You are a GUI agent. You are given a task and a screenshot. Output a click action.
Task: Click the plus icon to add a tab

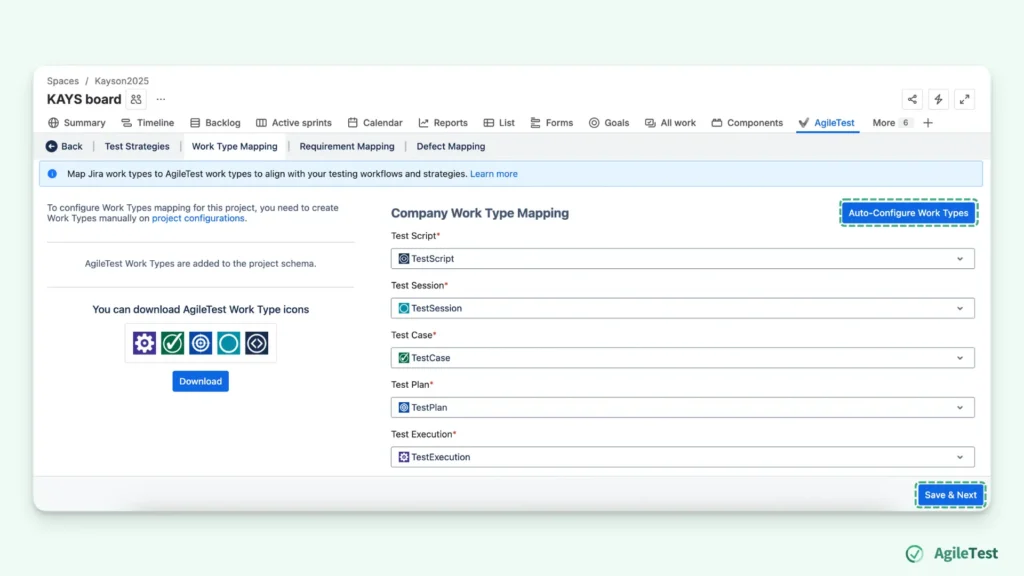pyautogui.click(x=928, y=123)
